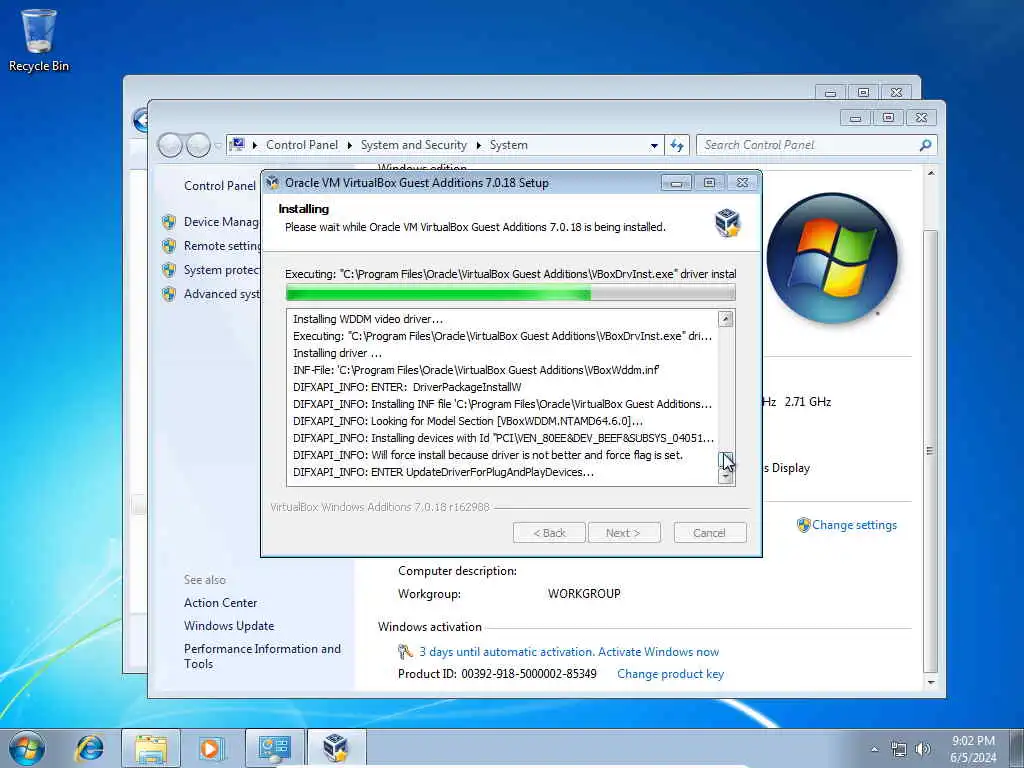
Task: Select log line Will force install because driver
Action: click(488, 455)
